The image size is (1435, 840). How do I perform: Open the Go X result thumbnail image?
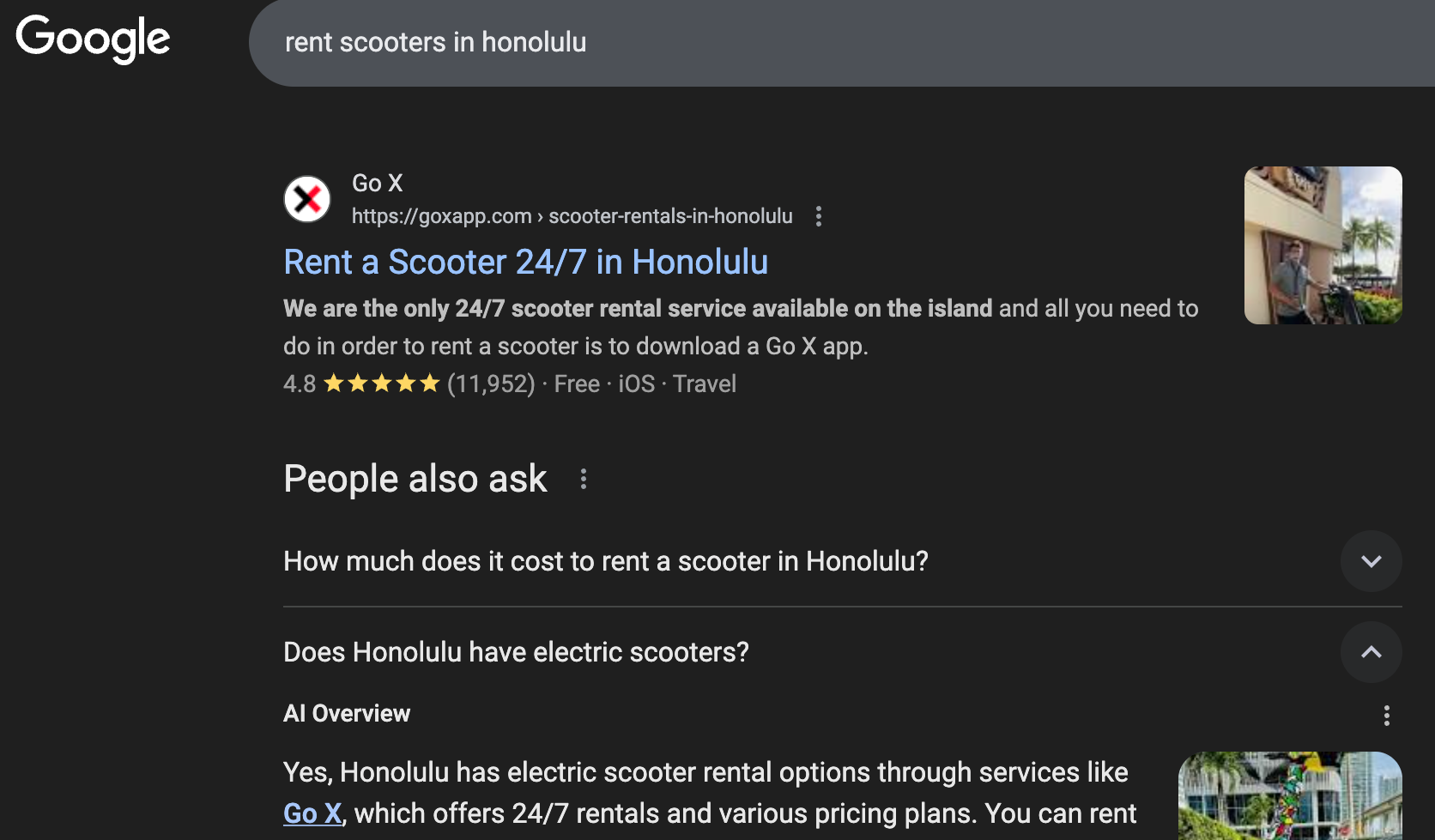[1323, 245]
